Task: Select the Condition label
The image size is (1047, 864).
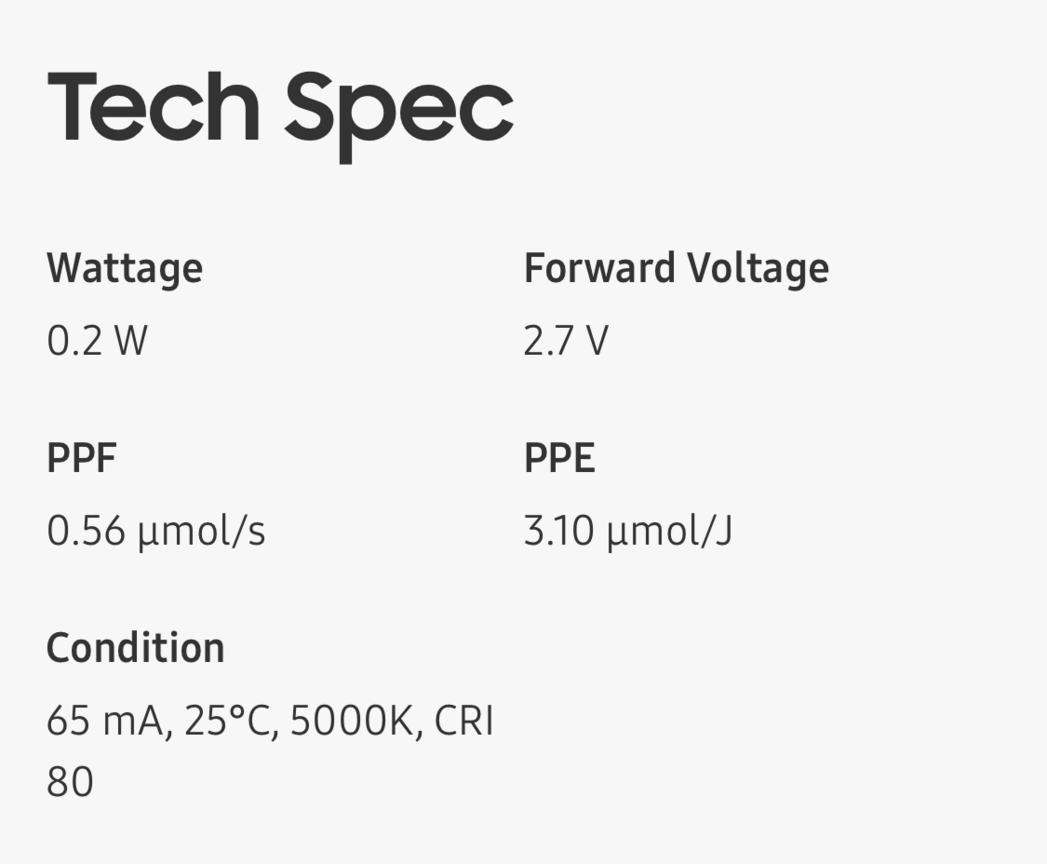Action: (x=136, y=648)
